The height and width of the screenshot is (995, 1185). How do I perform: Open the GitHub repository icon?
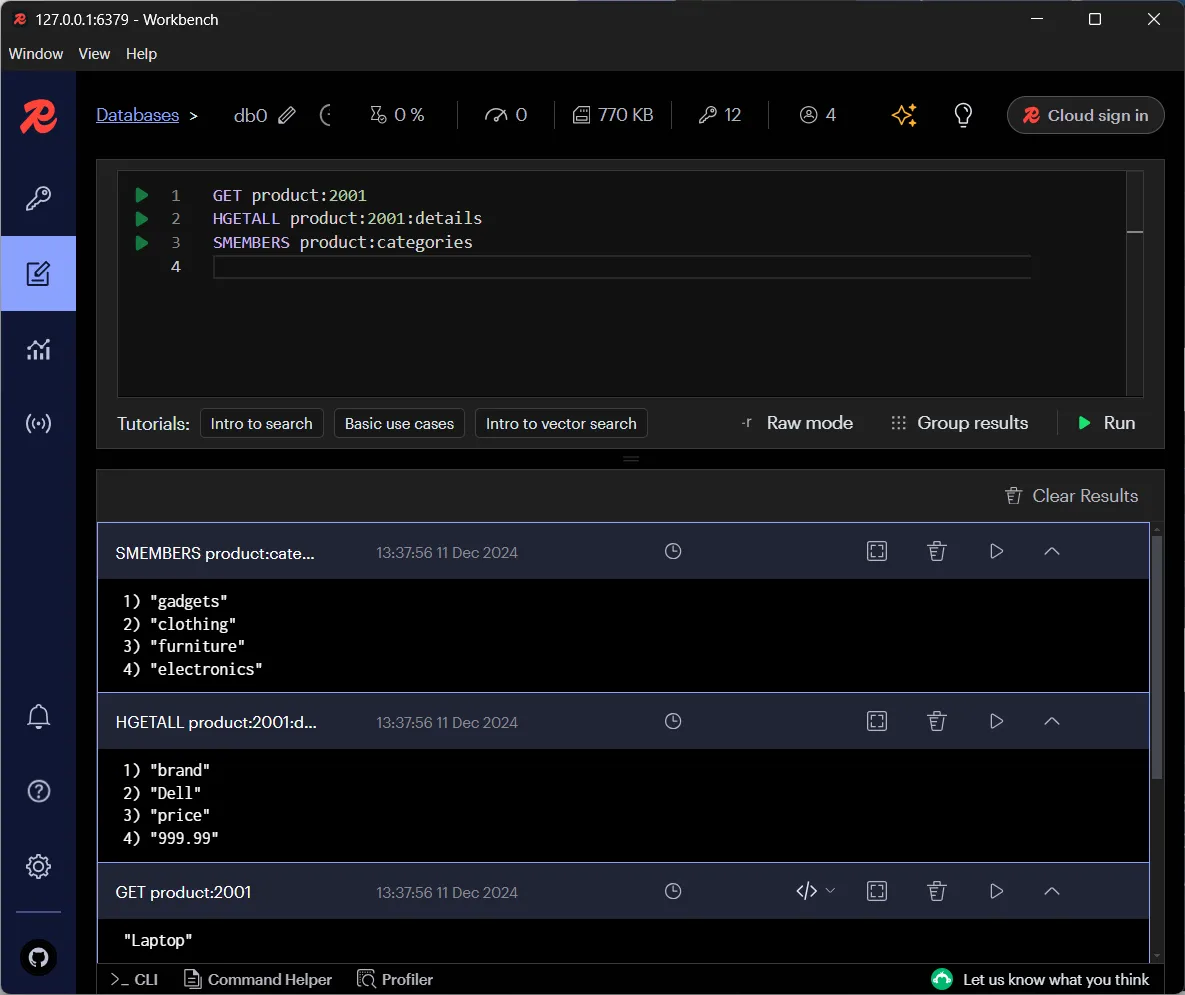pos(38,958)
